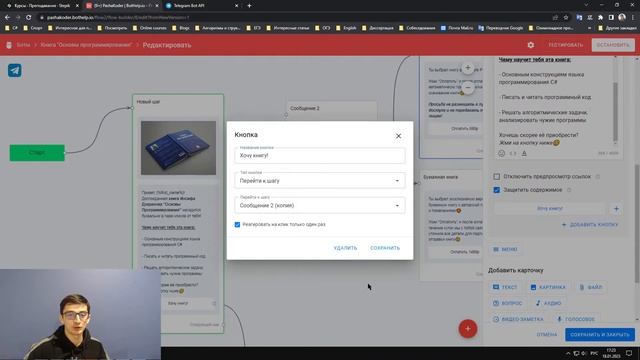Go back in browser
Viewport: 640px width, 360px height.
point(7,17)
